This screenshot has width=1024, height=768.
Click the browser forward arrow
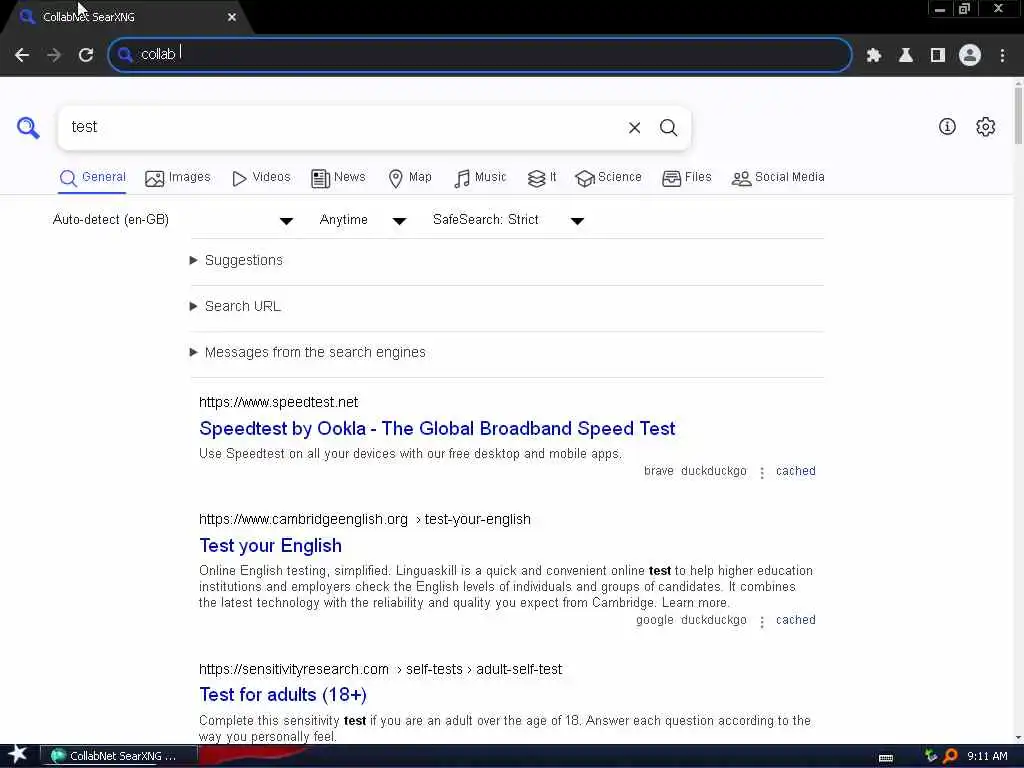54,55
